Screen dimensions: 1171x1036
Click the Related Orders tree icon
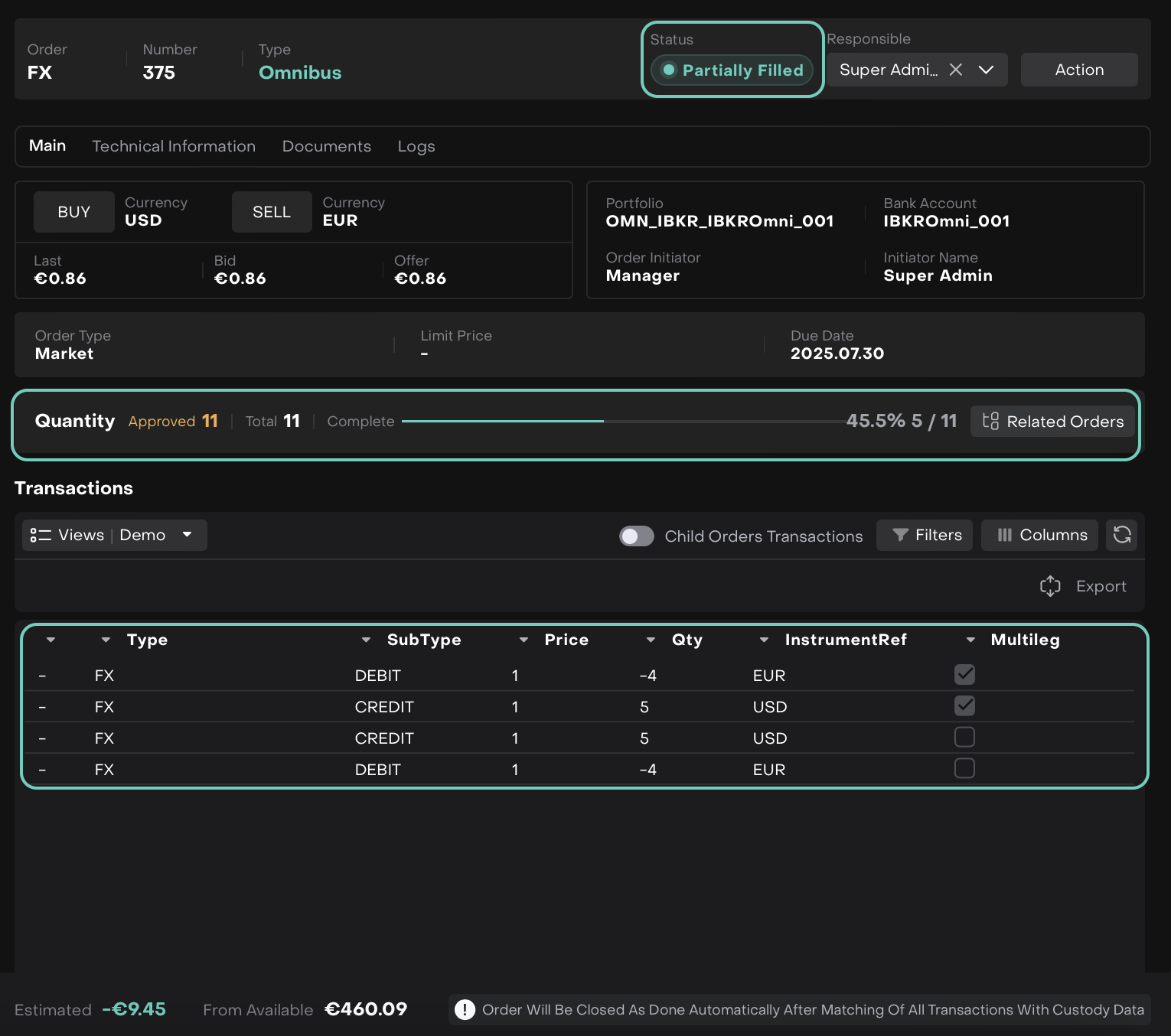990,422
